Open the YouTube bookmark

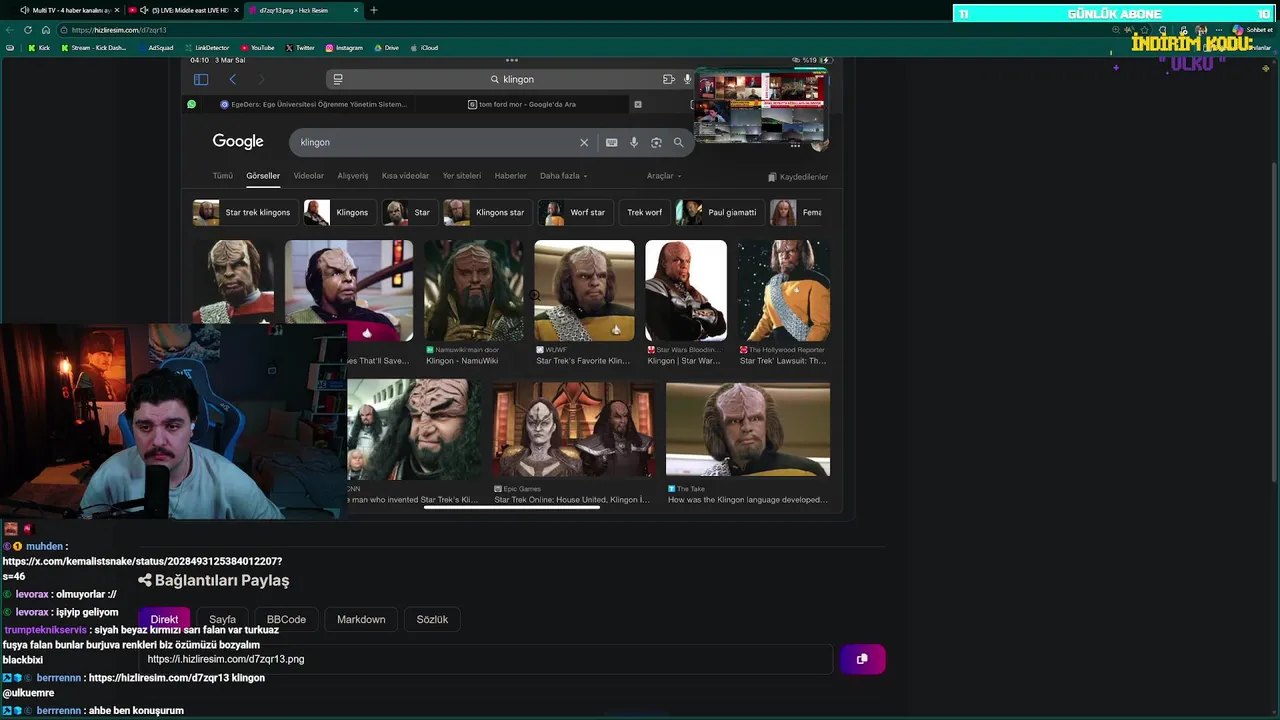[258, 48]
